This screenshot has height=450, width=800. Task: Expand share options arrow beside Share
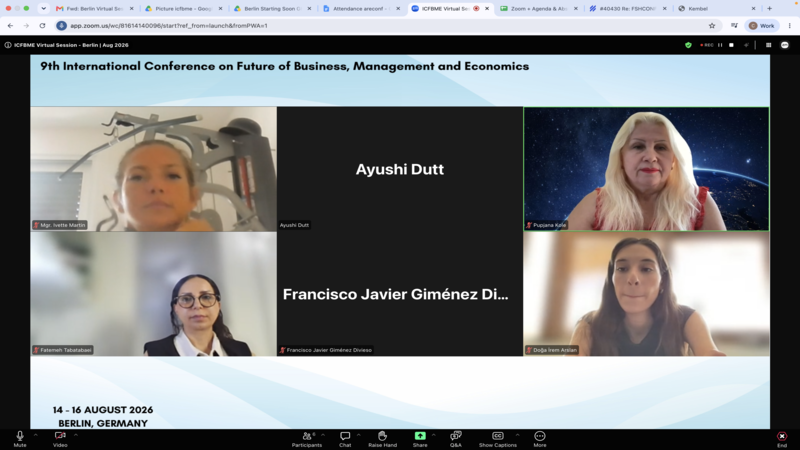pyautogui.click(x=434, y=435)
